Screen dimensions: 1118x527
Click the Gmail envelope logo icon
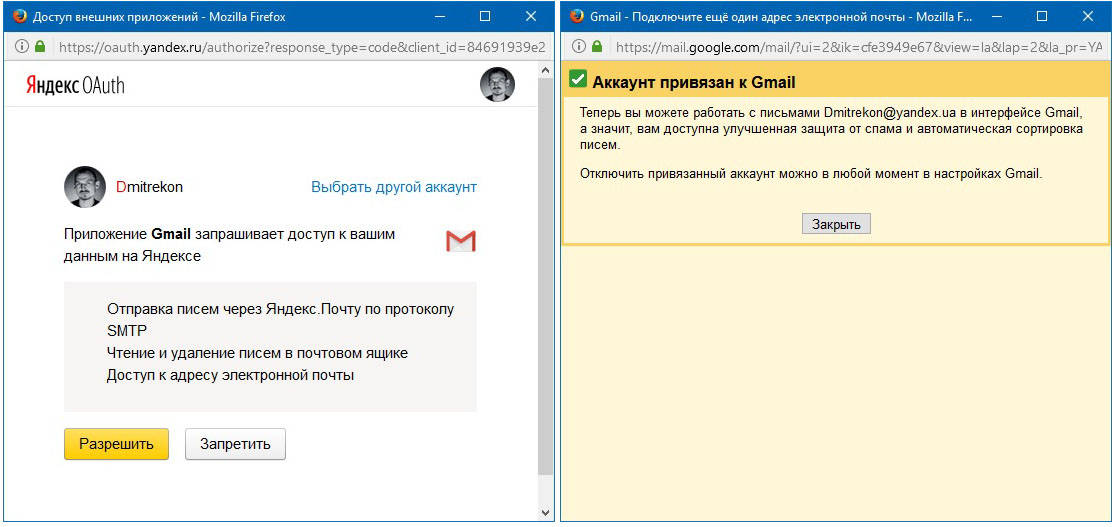tap(461, 241)
